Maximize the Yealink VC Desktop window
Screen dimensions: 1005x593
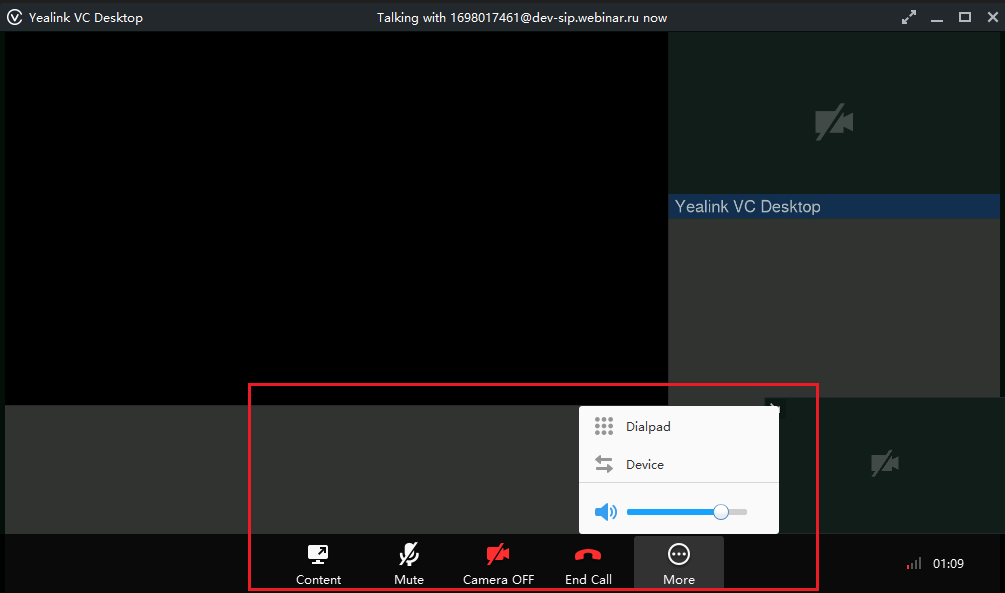(x=965, y=17)
